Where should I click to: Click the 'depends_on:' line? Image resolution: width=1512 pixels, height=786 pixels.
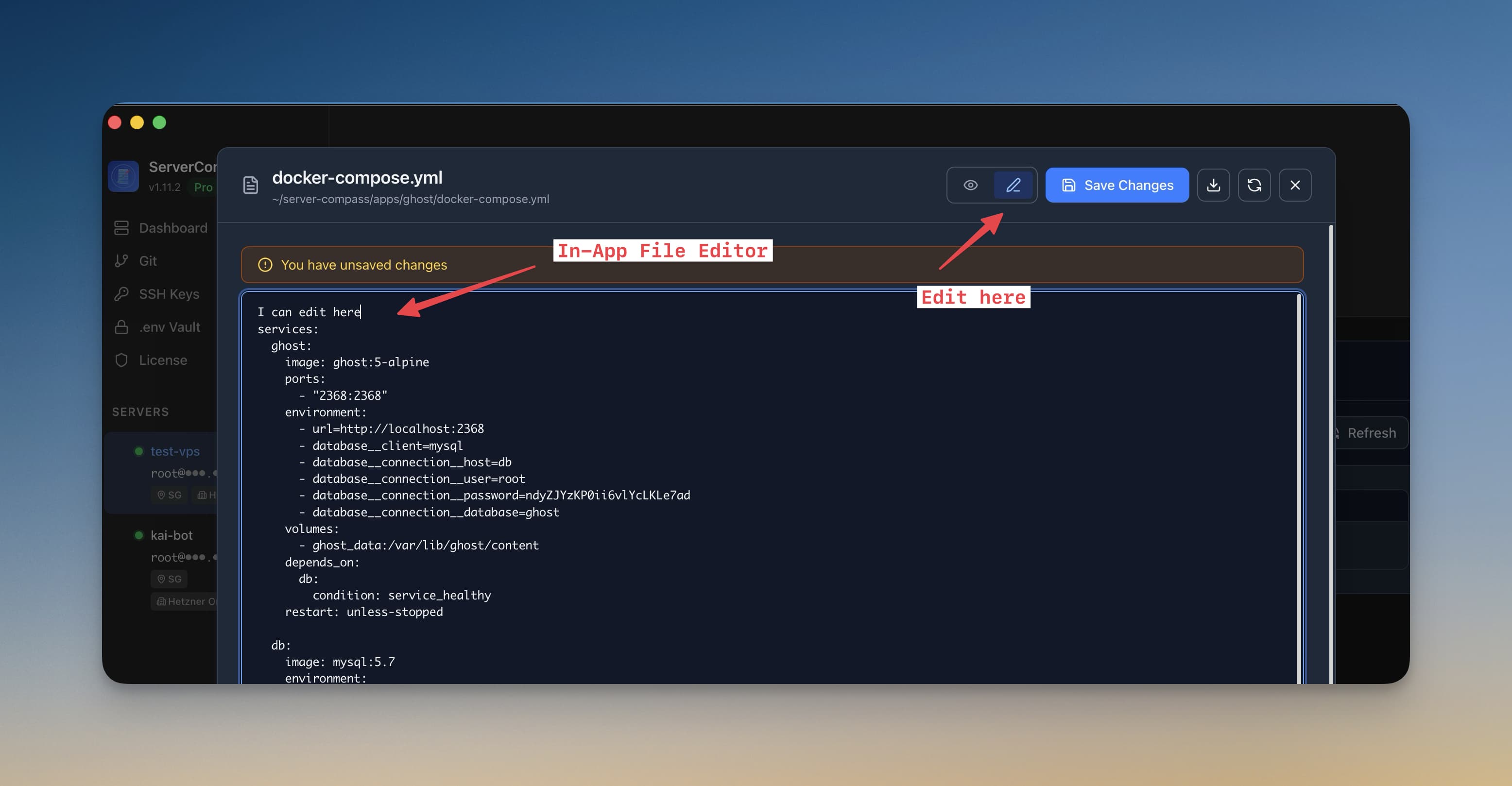coord(322,563)
